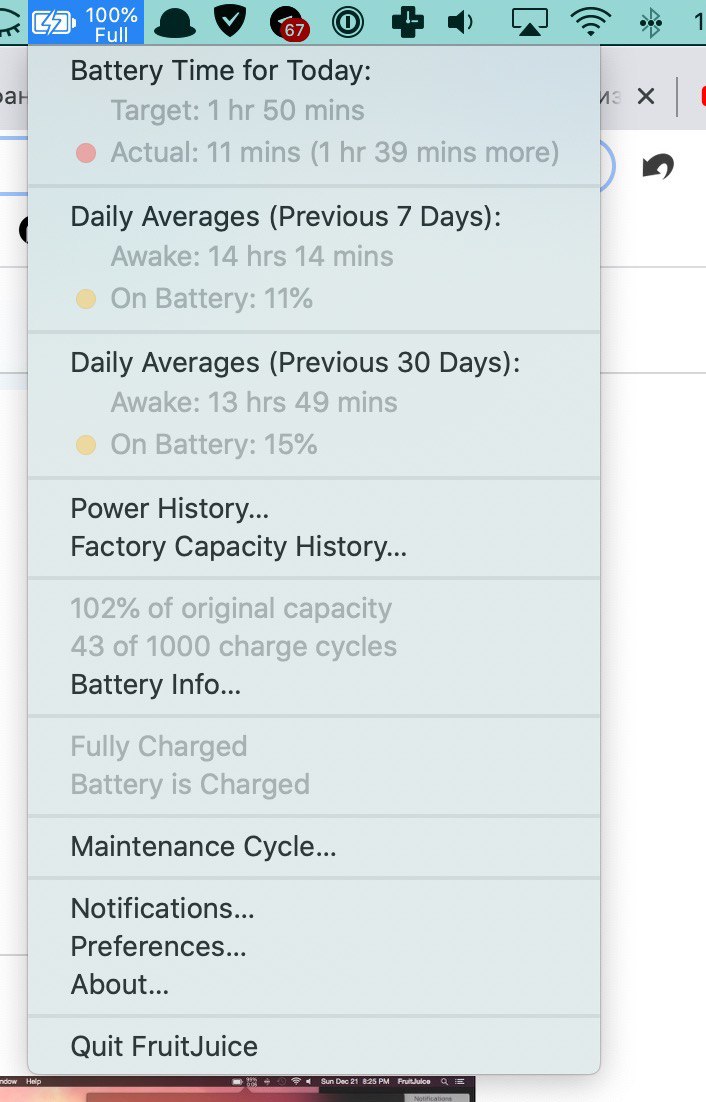Click the shield checkmark menu bar icon
Screen dimensions: 706x1102
coord(230,22)
